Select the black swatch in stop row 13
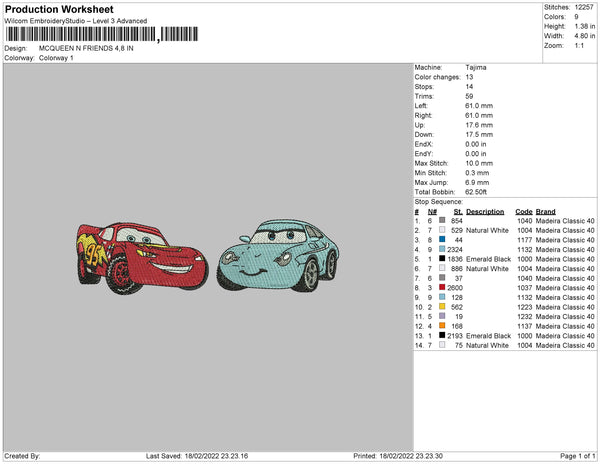Screen dimensions: 600x464 [442, 335]
